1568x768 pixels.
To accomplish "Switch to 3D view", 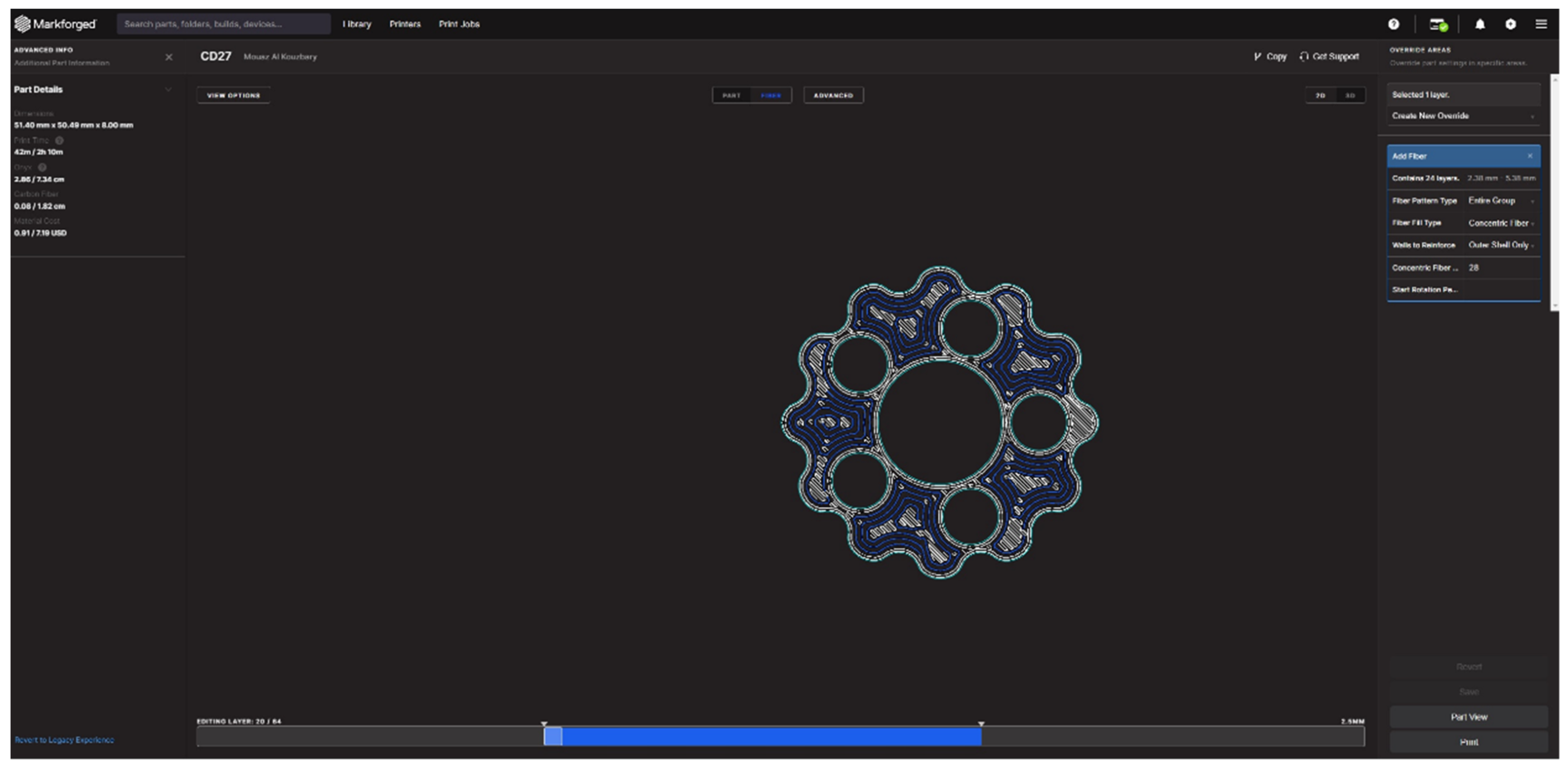I will point(1349,95).
